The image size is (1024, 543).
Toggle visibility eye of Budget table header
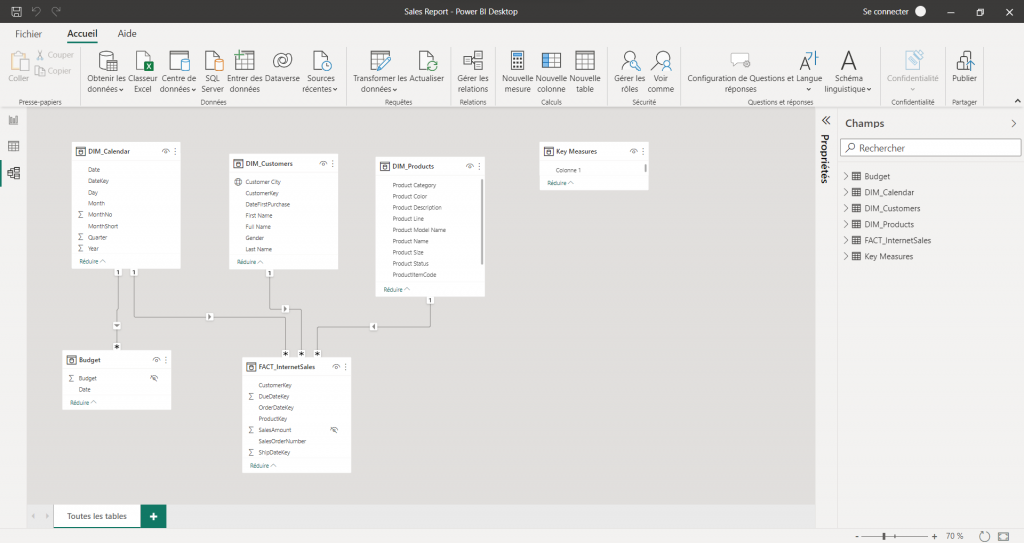pyautogui.click(x=157, y=360)
